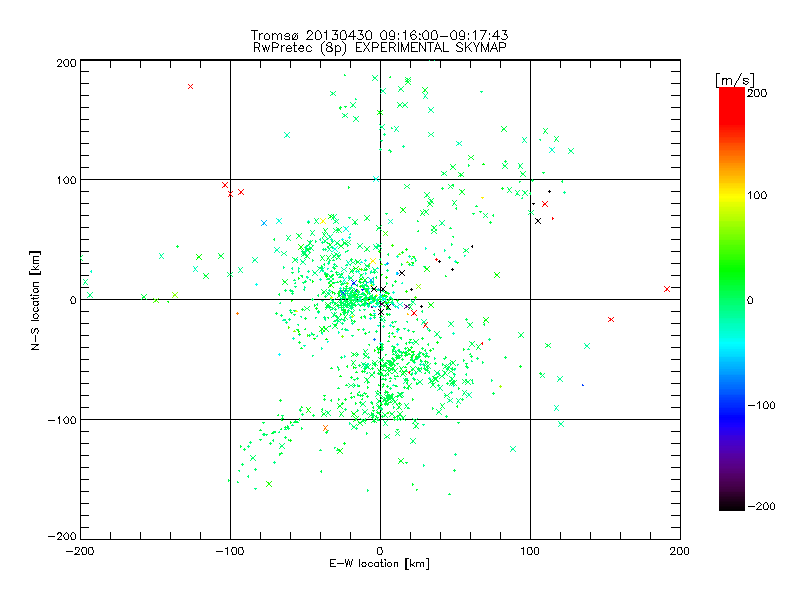Click the y-axis tick label "0"
Image resolution: width=800 pixels, height=600 pixels.
(x=73, y=301)
